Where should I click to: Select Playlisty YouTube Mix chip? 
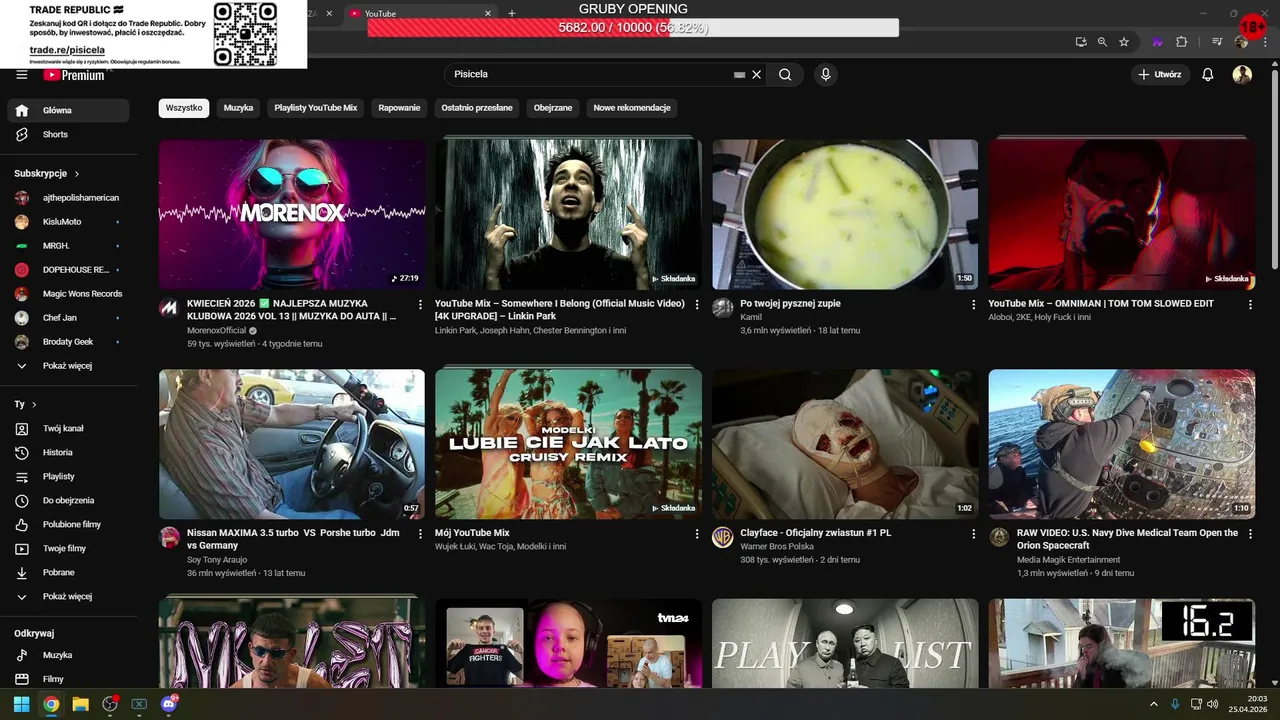316,108
